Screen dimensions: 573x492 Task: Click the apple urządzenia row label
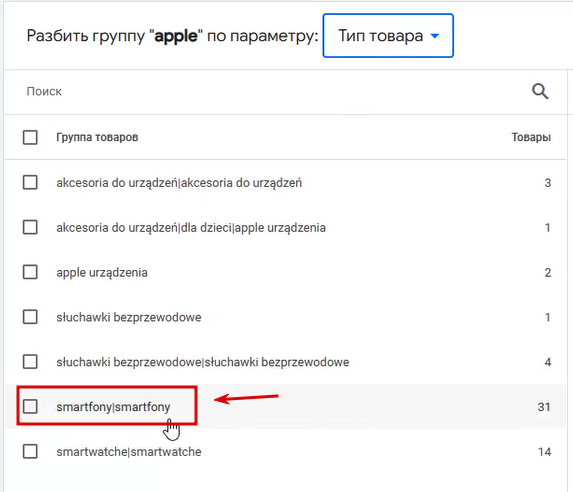click(x=102, y=273)
